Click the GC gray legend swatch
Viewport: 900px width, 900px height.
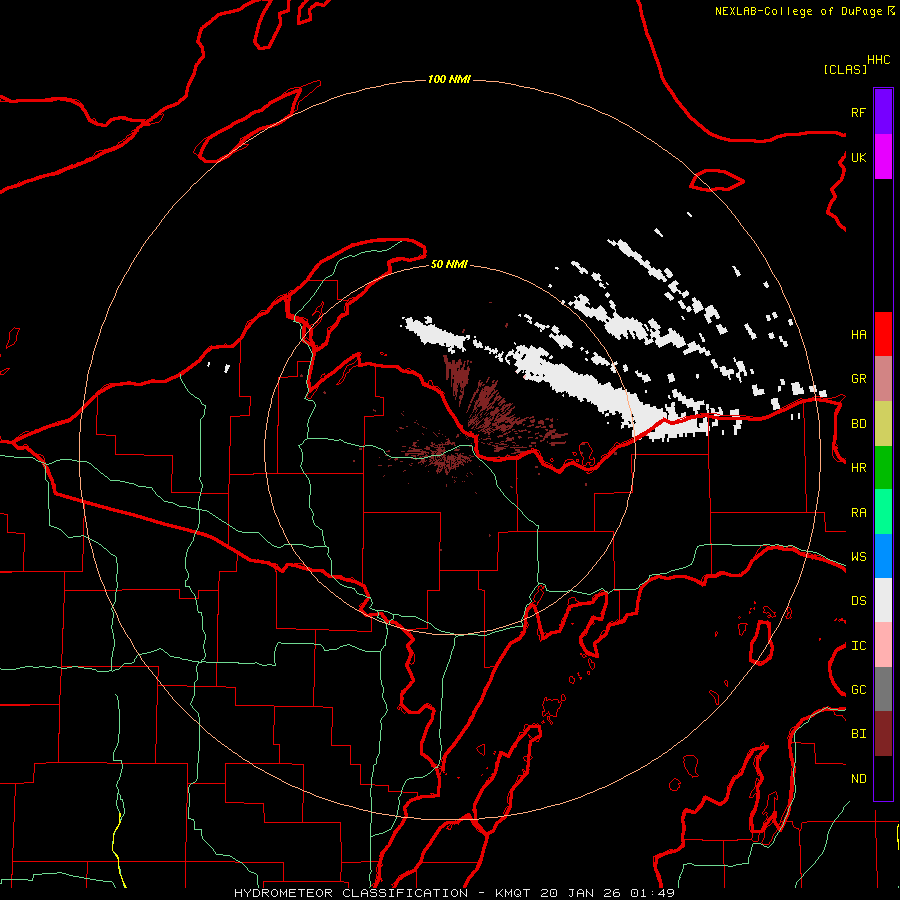click(883, 689)
